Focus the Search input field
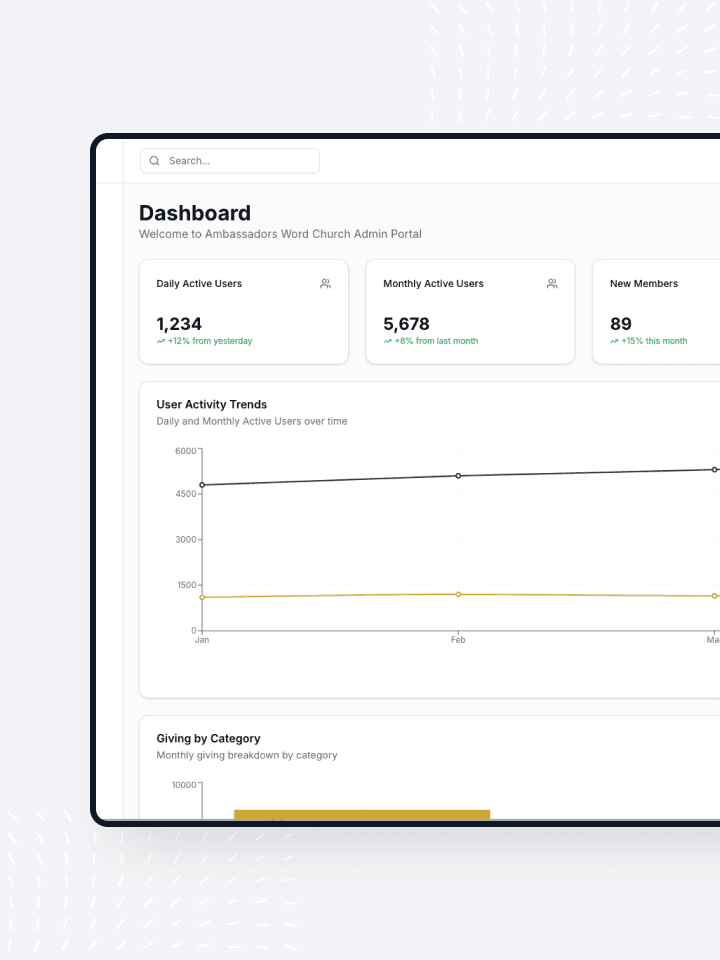 tap(240, 161)
